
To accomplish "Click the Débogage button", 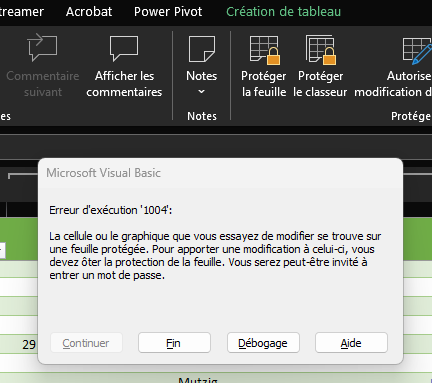I will click(263, 343).
